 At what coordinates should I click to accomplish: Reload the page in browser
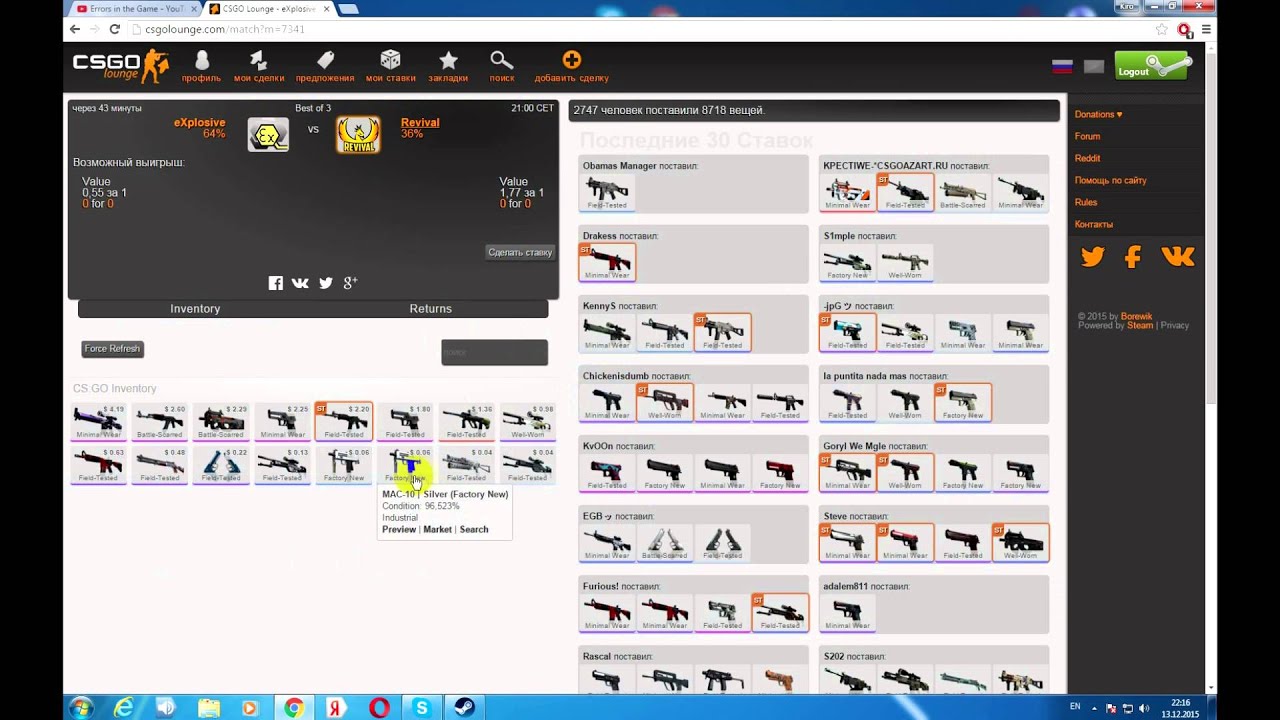114,30
